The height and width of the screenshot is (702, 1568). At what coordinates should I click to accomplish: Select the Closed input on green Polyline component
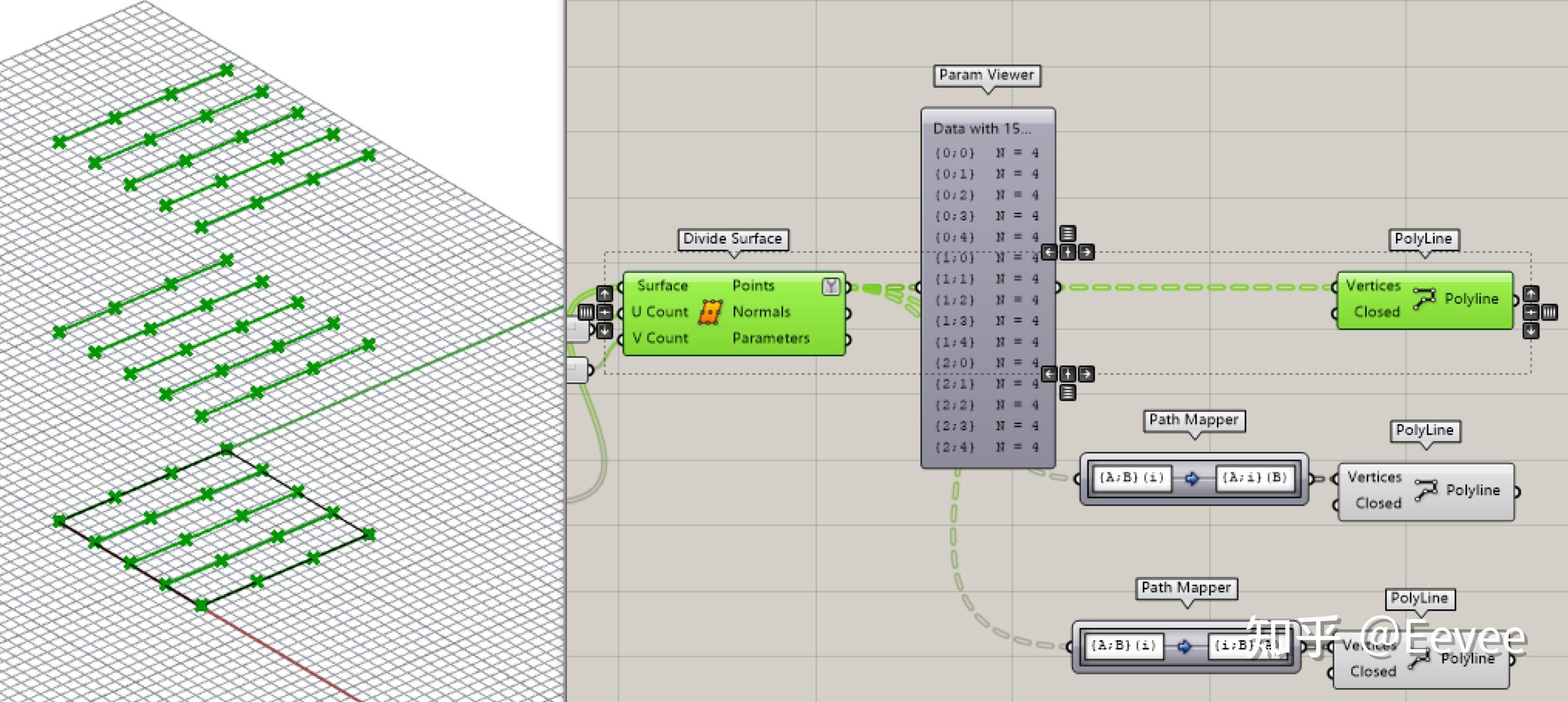1377,312
